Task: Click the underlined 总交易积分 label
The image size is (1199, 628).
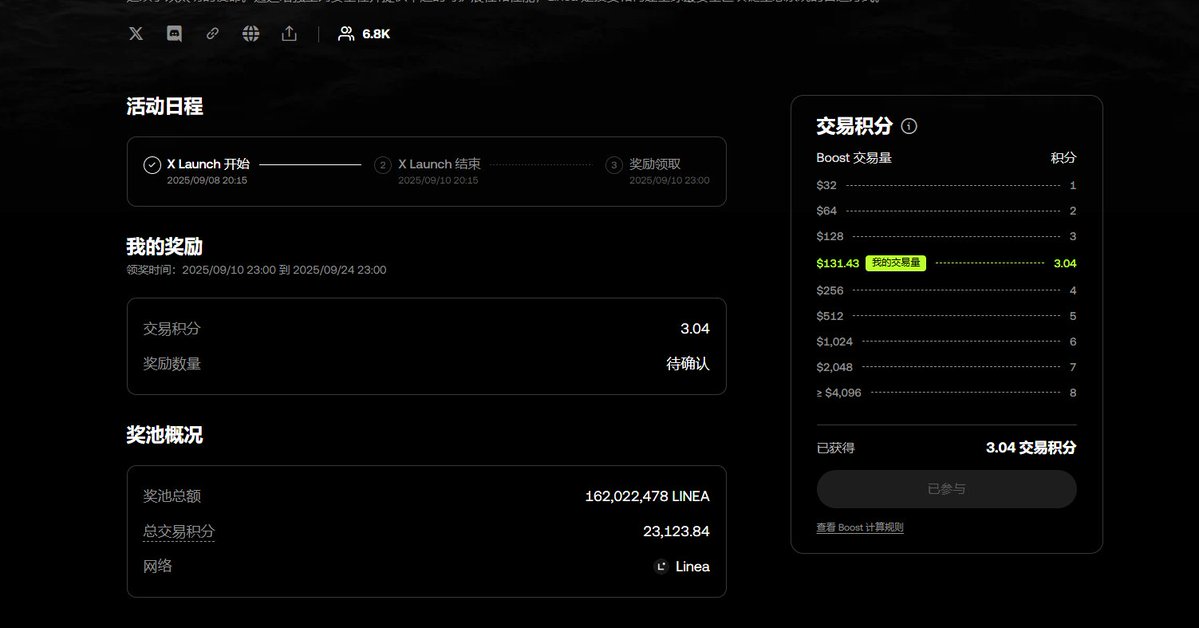Action: 179,532
